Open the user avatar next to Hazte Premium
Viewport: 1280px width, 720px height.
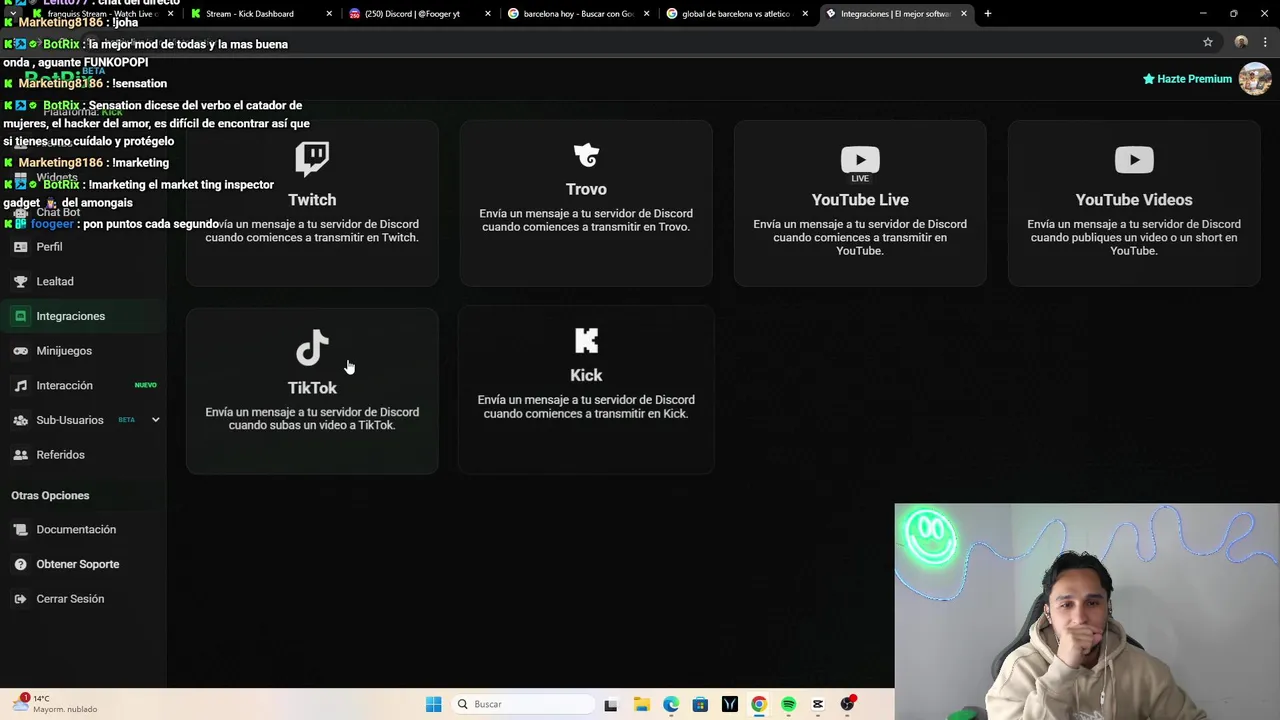pos(1255,79)
